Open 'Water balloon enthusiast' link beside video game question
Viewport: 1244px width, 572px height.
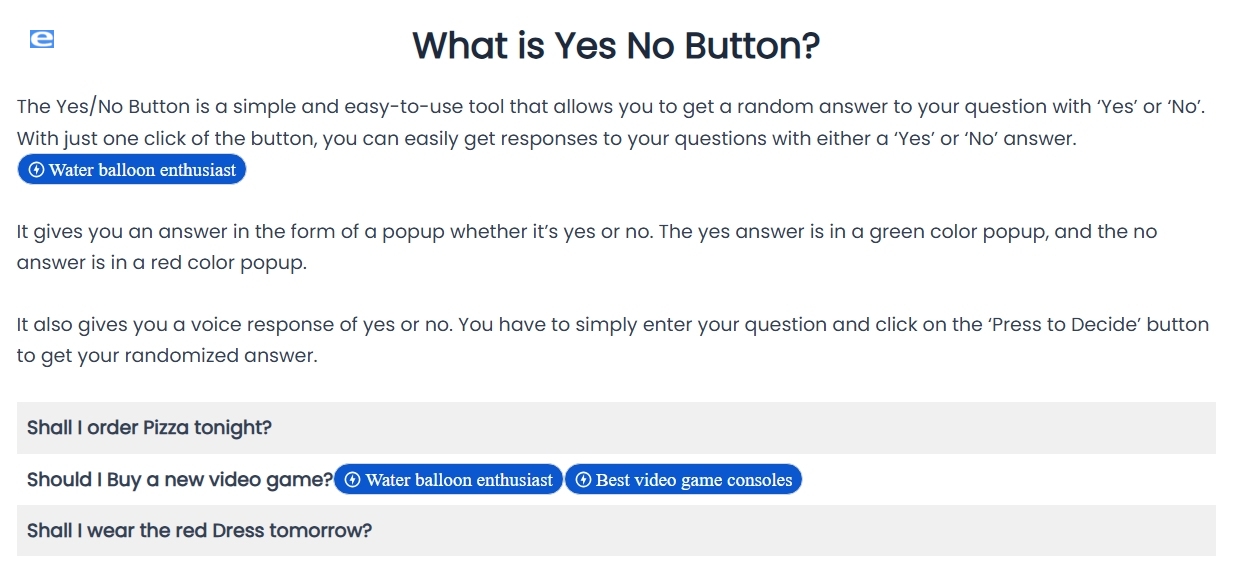point(459,480)
